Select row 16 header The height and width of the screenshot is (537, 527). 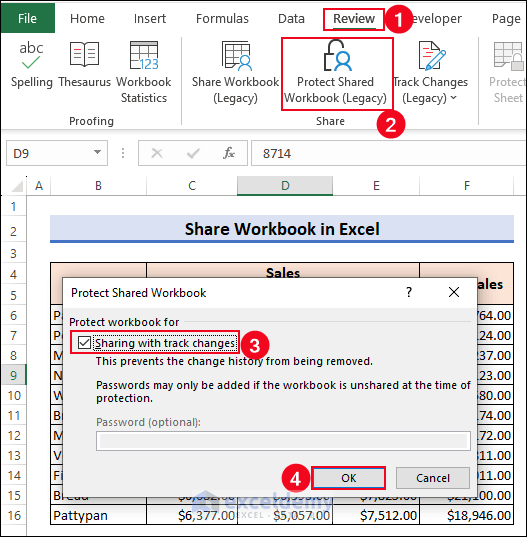pos(13,515)
